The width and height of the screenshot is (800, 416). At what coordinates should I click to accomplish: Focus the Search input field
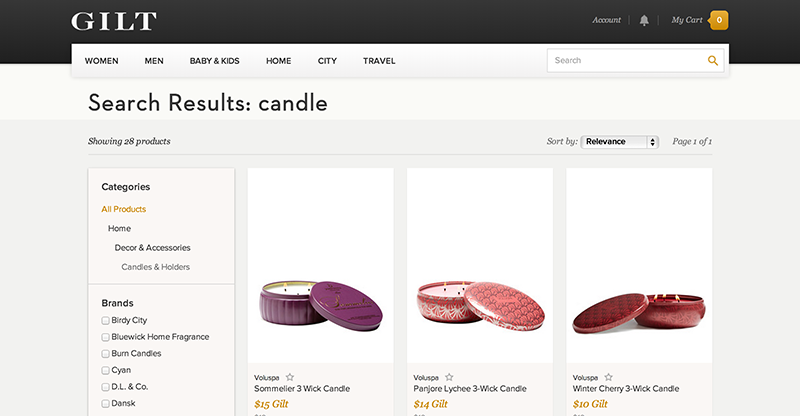[x=627, y=61]
